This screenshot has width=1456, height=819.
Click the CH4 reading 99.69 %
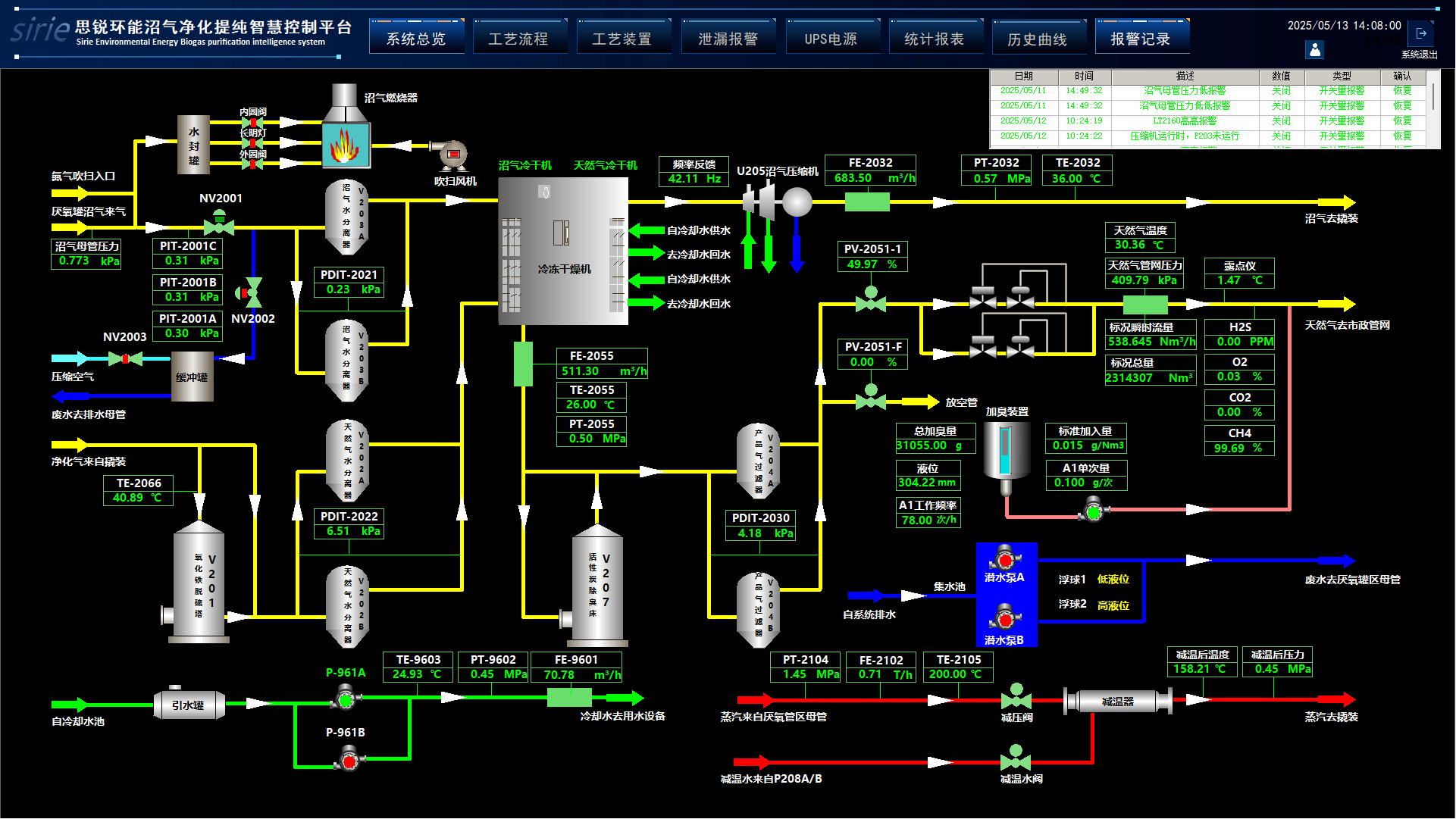coord(1239,448)
